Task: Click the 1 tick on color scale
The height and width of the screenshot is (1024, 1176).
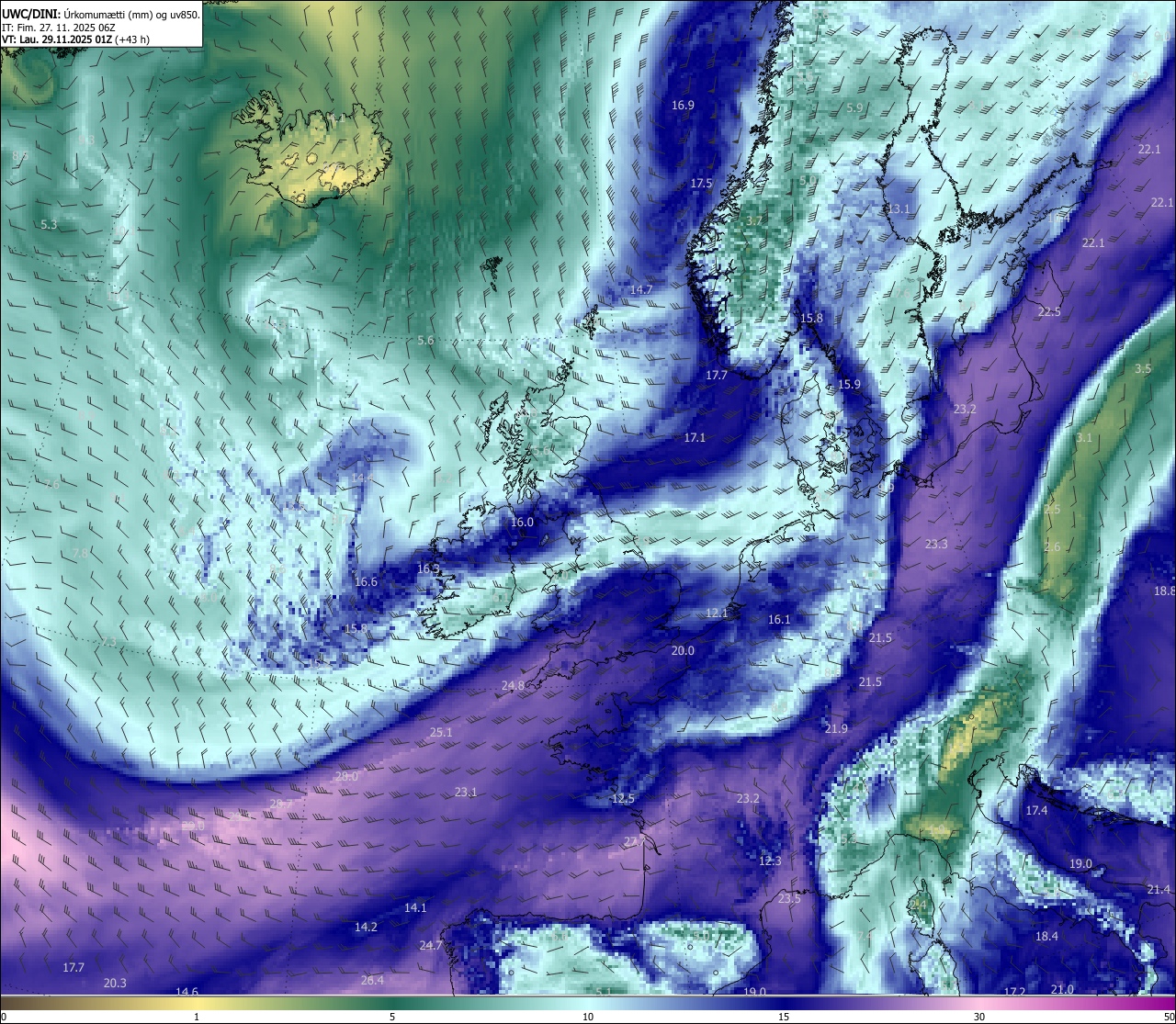Action: pos(197,1017)
